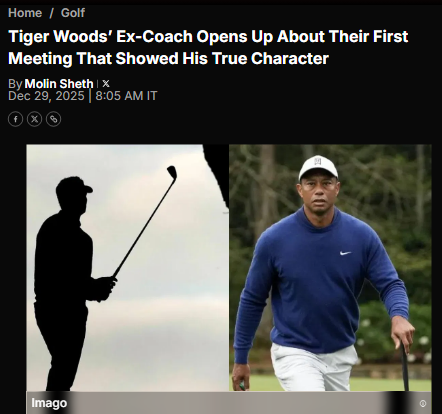This screenshot has height=414, width=442.
Task: Click the Dec 29, 2025 publish date
Action: 46,96
